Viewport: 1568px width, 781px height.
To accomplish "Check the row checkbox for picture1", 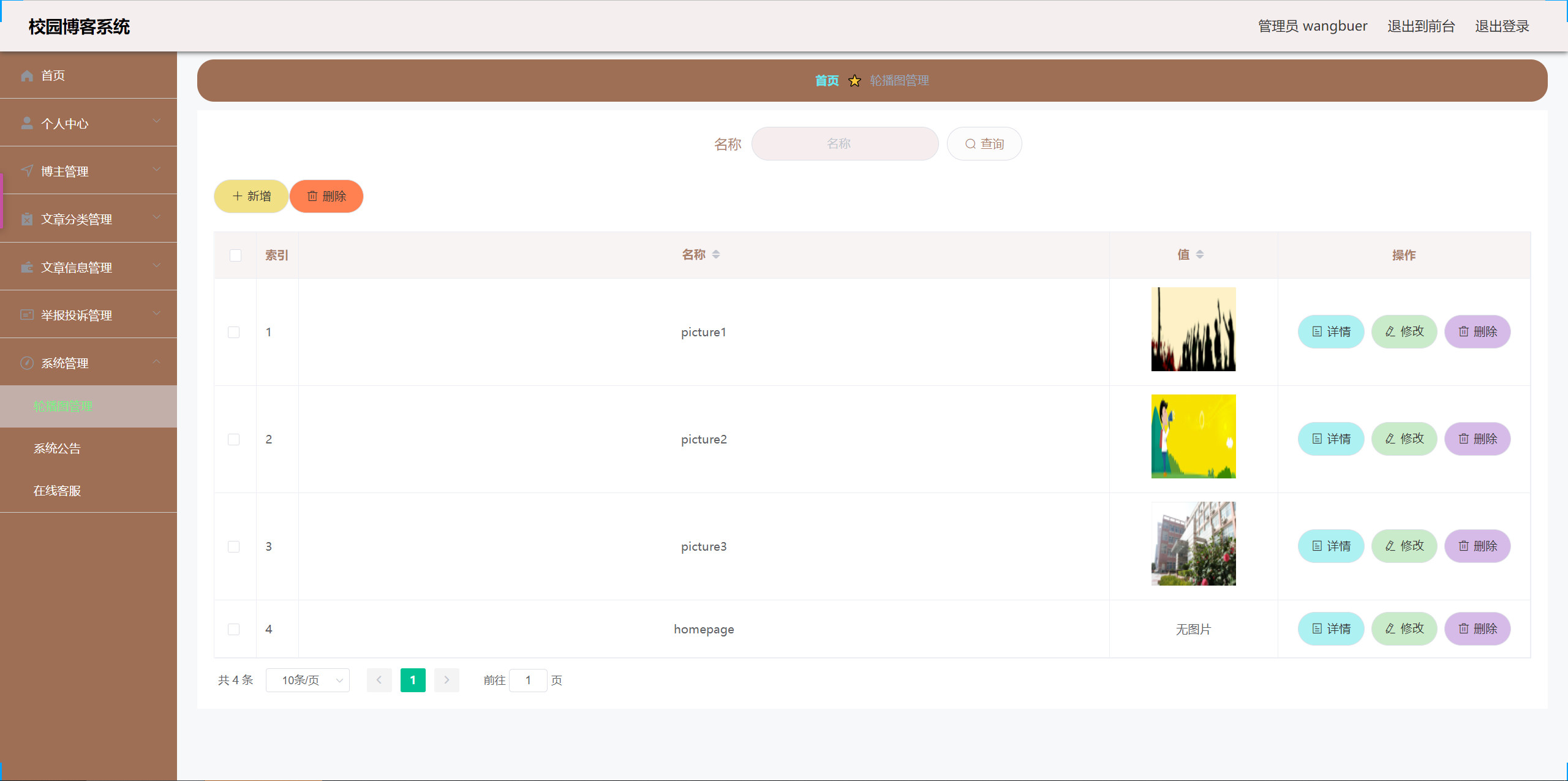I will [233, 332].
